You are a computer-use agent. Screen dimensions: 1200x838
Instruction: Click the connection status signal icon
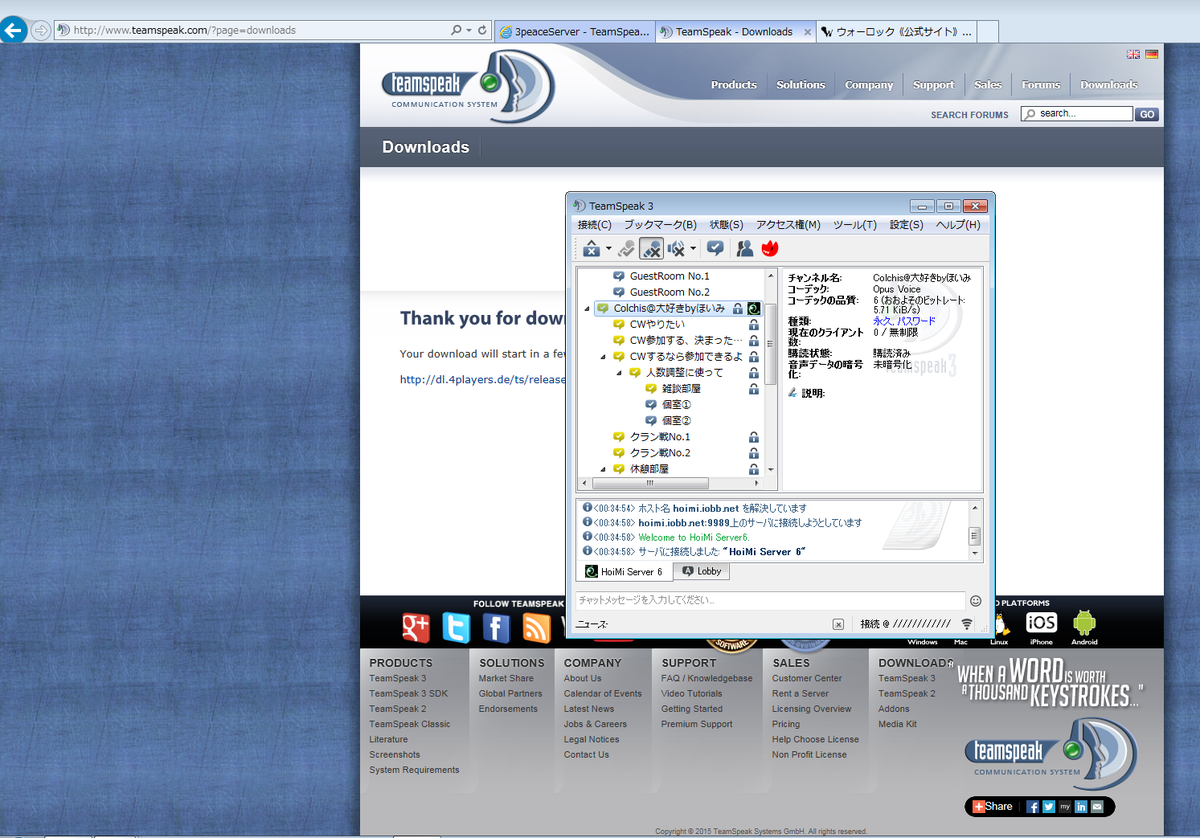967,624
